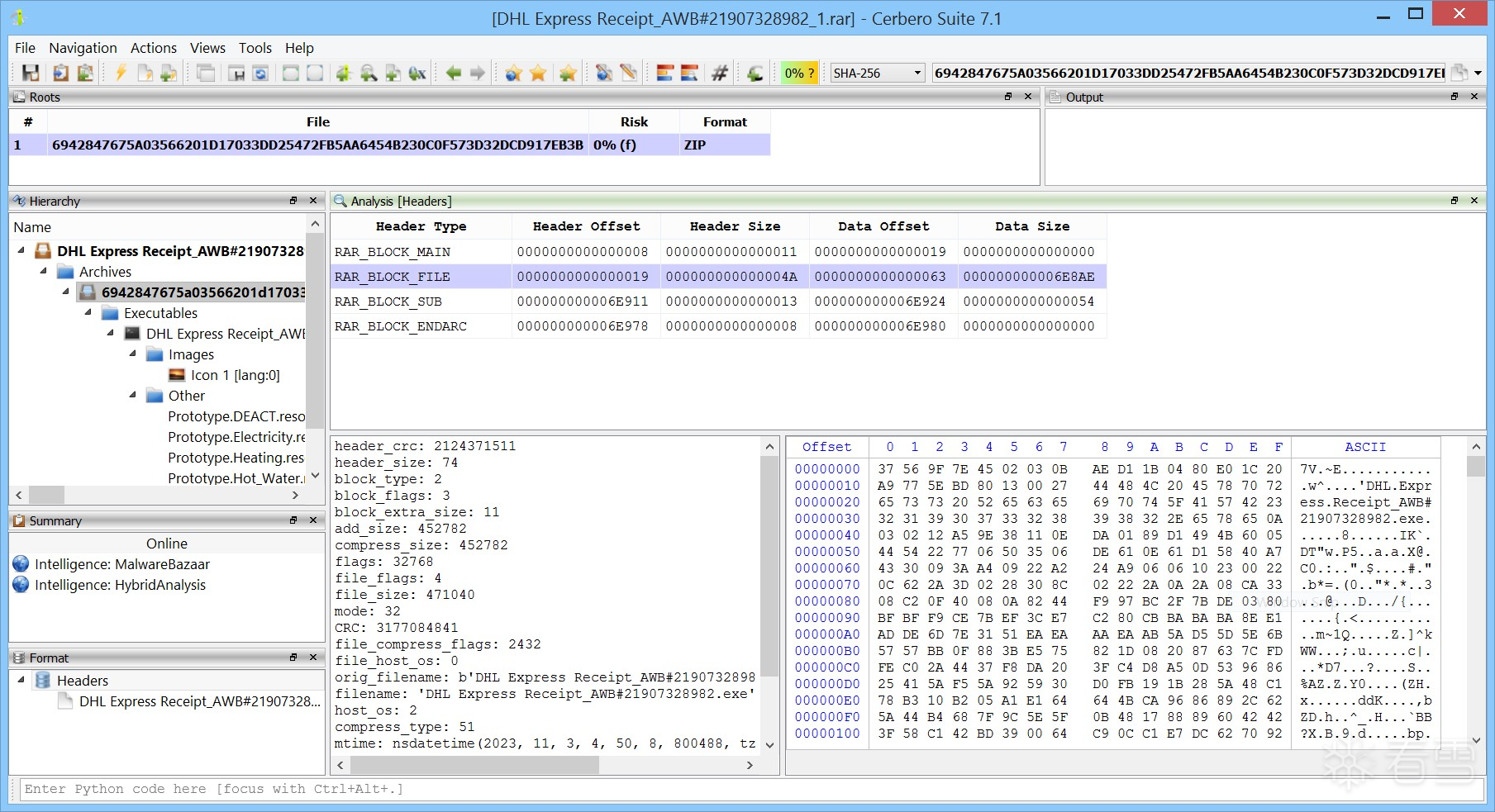The width and height of the screenshot is (1495, 812).
Task: Undock the Output panel
Action: (1455, 97)
